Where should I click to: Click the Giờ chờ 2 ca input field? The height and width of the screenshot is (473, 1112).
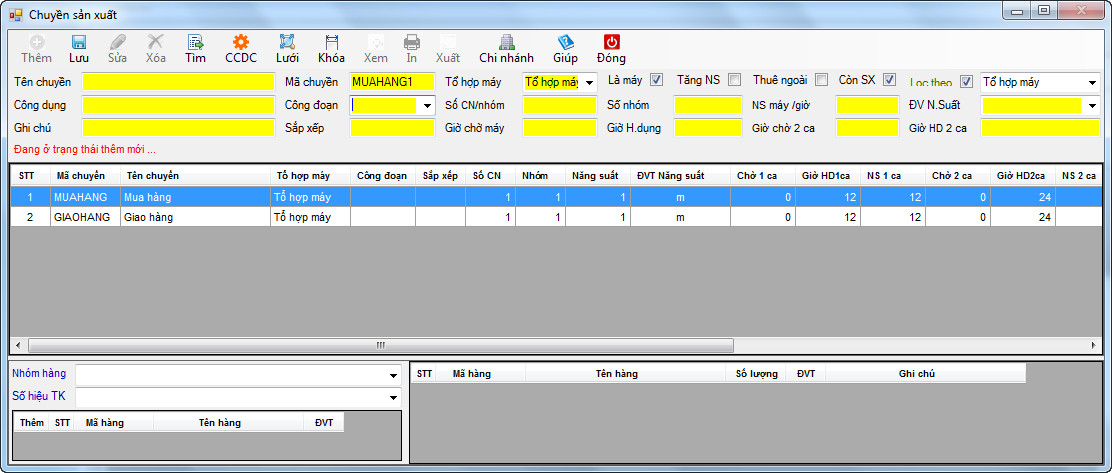[867, 128]
